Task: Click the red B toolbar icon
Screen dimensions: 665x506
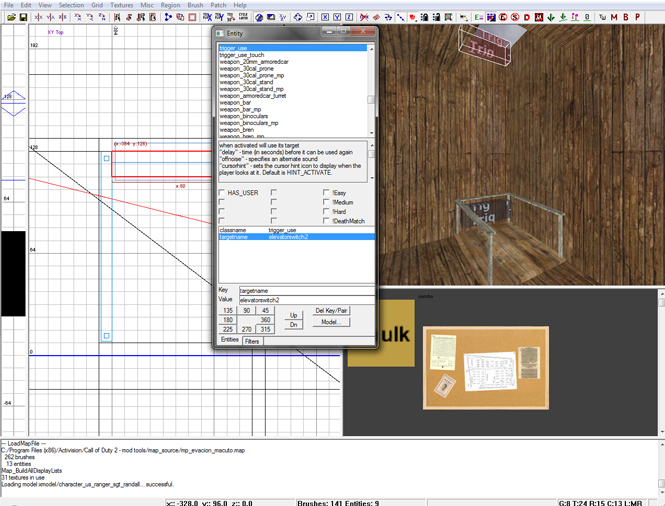Action: 626,17
